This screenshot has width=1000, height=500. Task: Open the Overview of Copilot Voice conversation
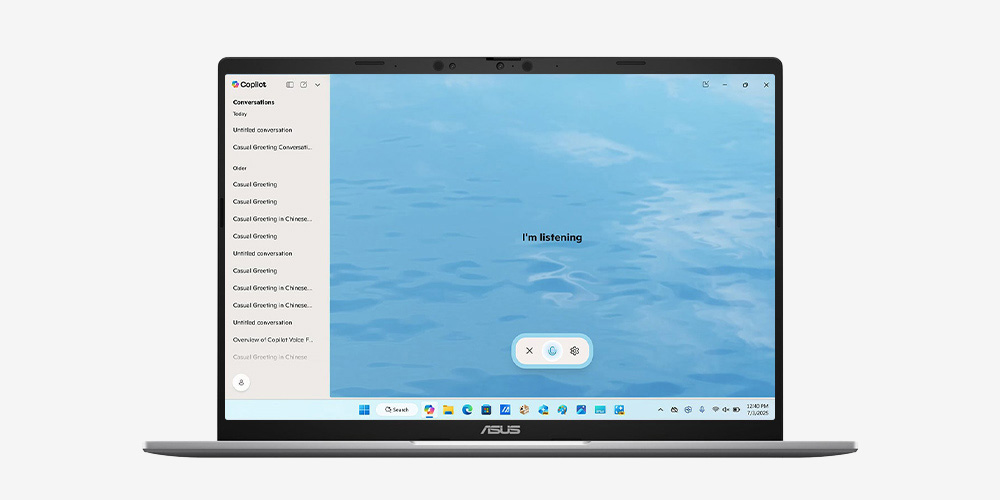click(x=273, y=340)
